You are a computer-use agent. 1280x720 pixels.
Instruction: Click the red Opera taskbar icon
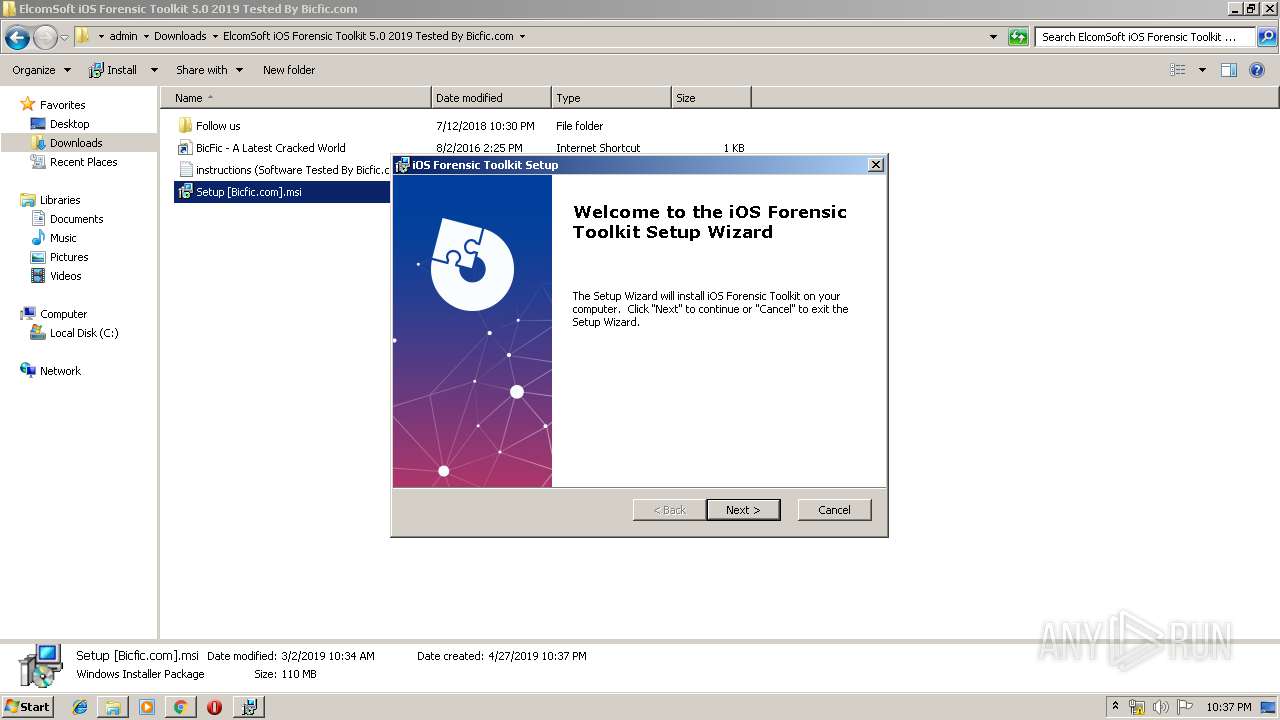click(x=214, y=707)
